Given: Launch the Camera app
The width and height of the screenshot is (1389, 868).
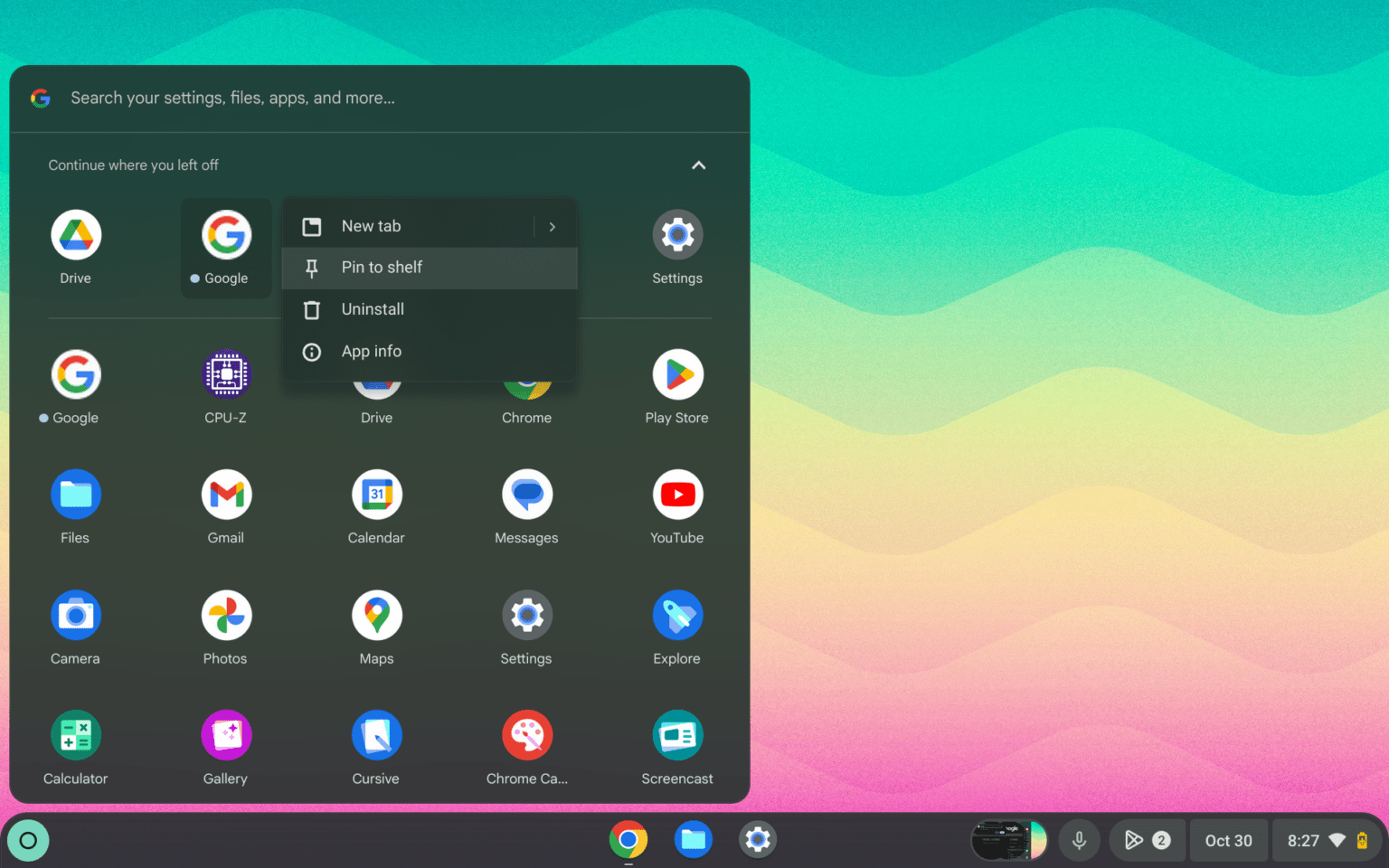Looking at the screenshot, I should click(75, 615).
